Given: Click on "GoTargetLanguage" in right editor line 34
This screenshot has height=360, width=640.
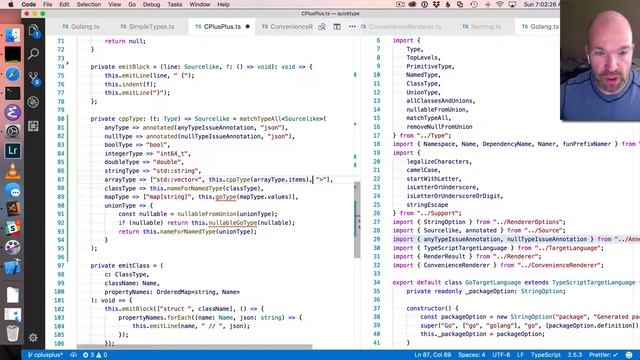Looking at the screenshot, I should (493, 282).
